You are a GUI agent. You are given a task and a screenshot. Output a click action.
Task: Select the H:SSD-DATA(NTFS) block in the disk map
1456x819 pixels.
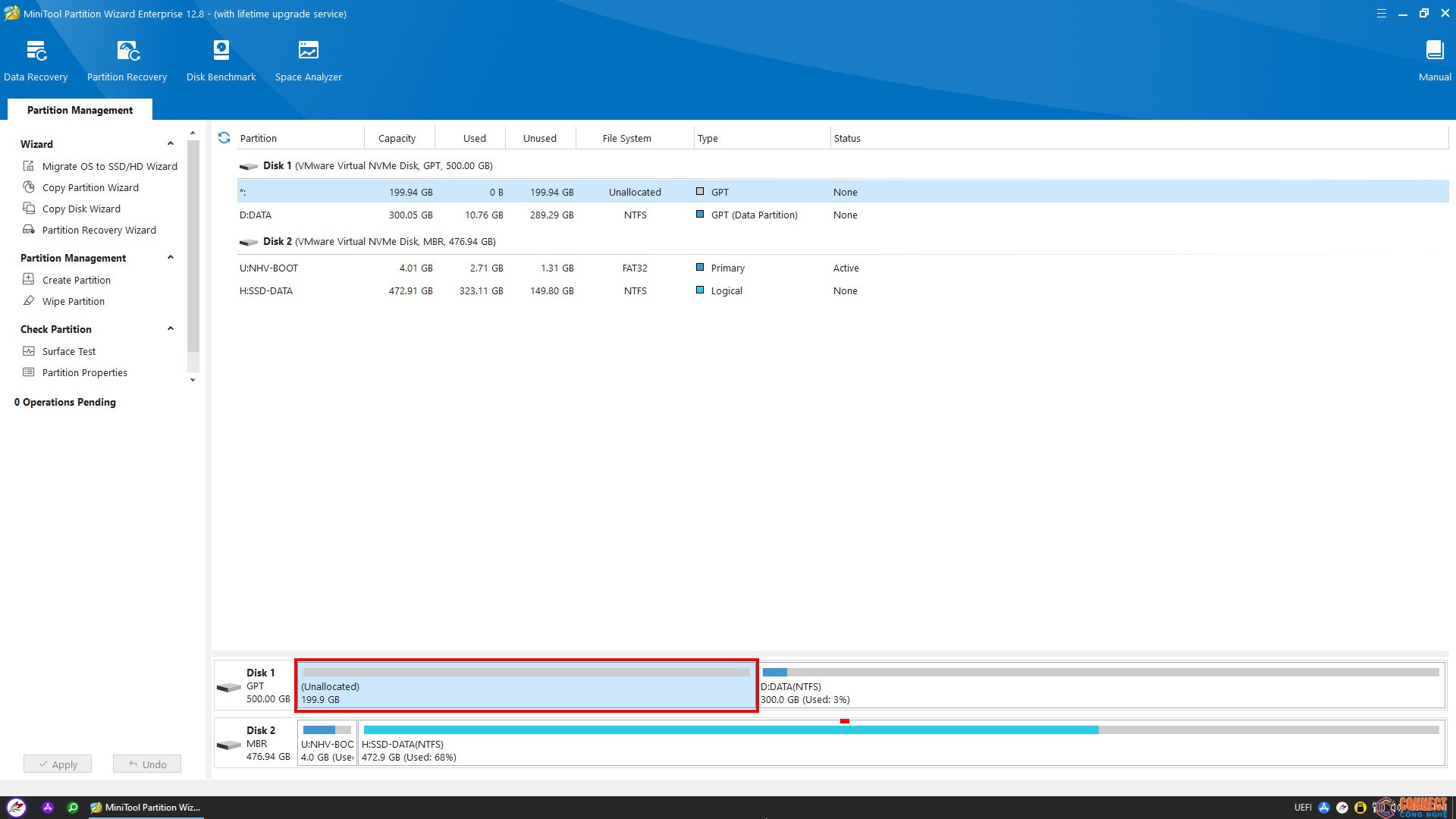click(x=902, y=743)
